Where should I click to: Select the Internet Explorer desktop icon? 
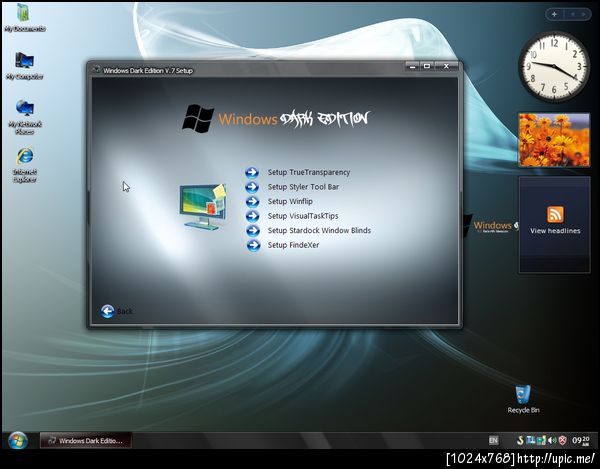point(25,164)
